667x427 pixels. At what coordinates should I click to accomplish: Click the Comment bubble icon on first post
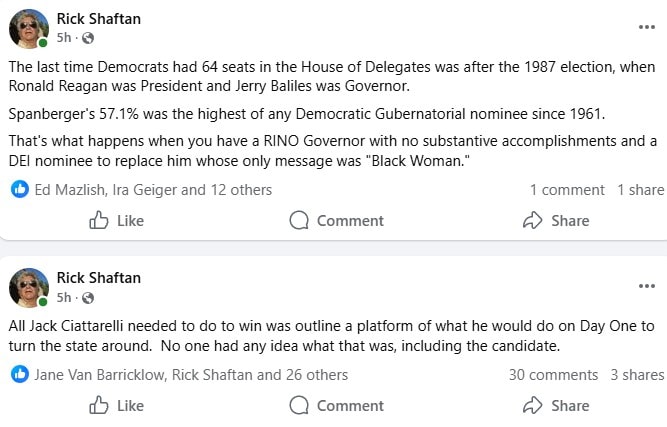(x=299, y=220)
